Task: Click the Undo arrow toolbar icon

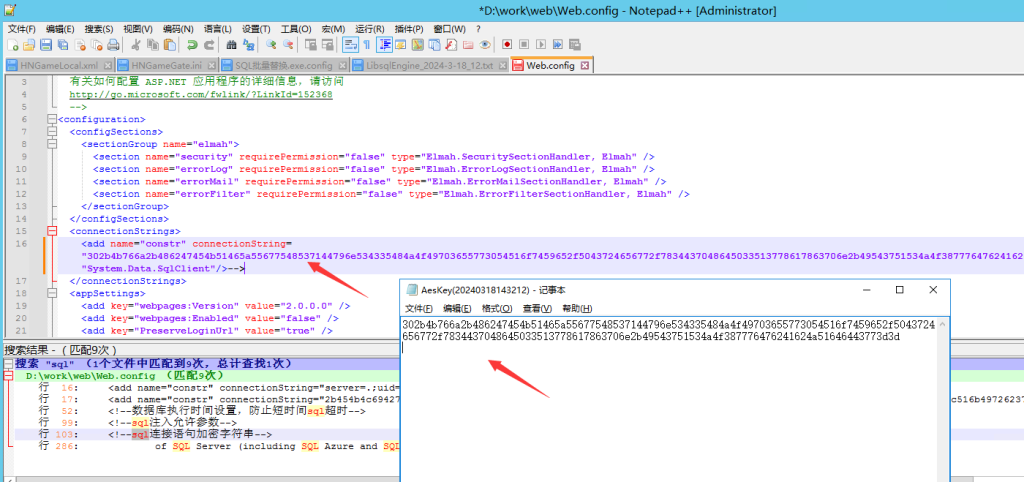Action: [x=192, y=45]
